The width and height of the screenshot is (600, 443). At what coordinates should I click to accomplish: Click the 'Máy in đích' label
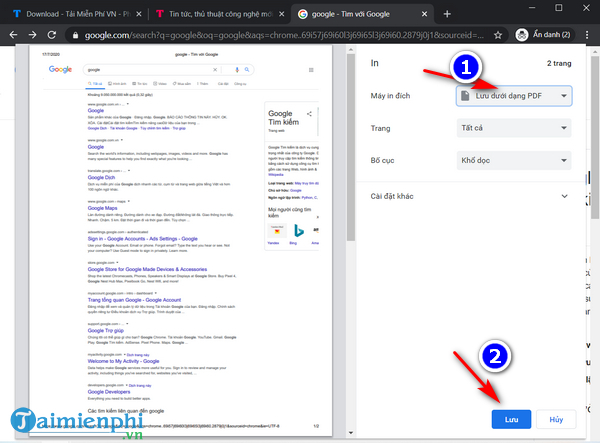pos(390,96)
